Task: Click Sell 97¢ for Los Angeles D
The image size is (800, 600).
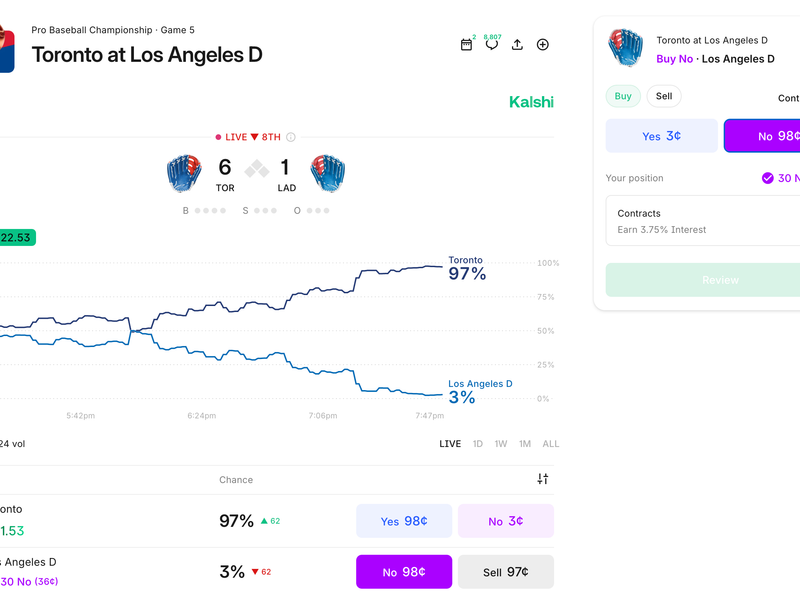Action: (506, 572)
